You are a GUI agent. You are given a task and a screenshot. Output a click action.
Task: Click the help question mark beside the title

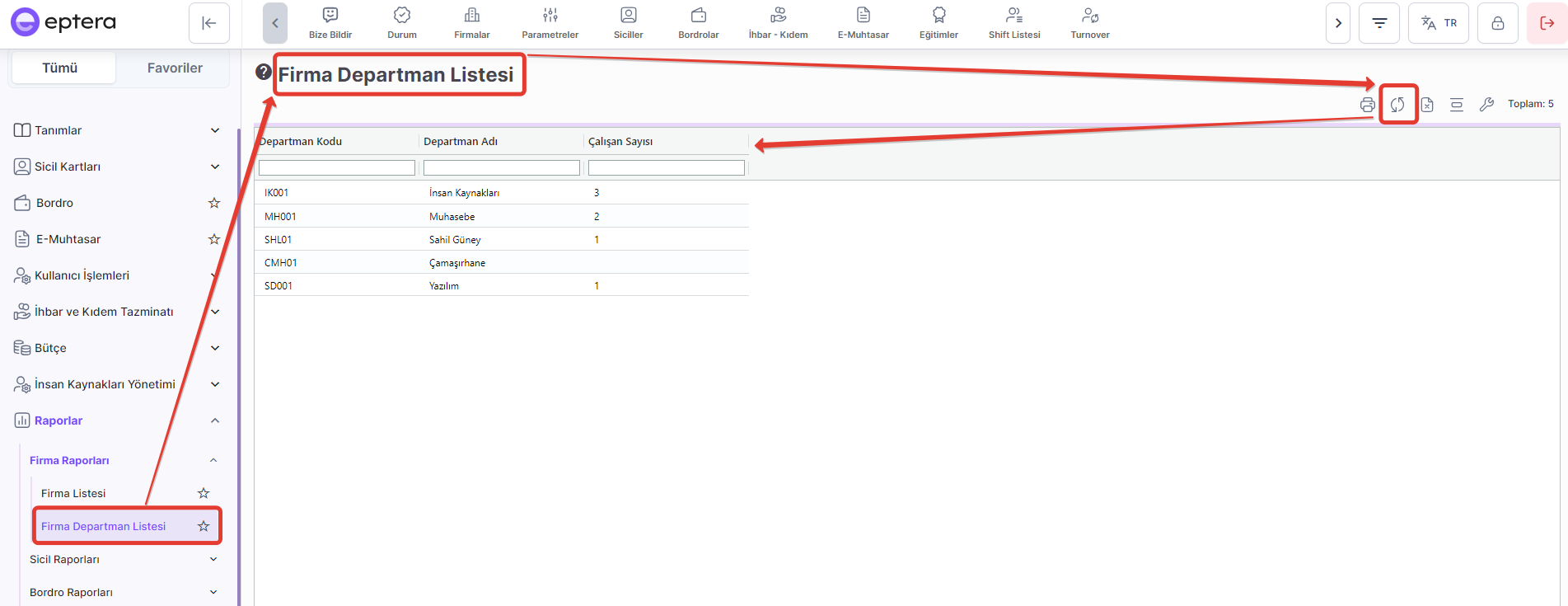coord(264,72)
